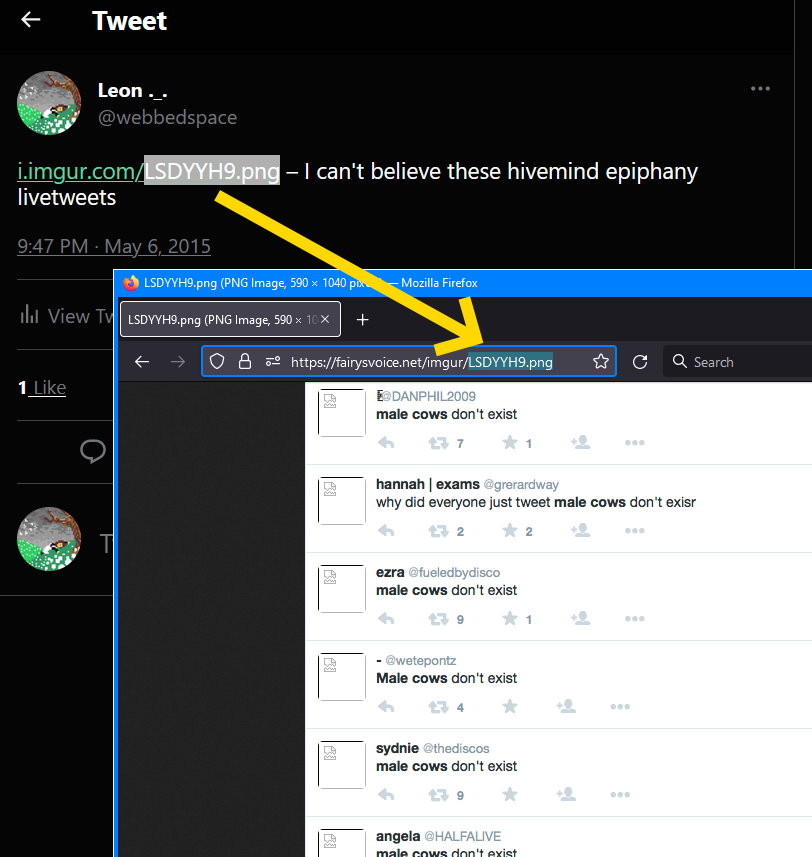
Task: Reload the page in Firefox
Action: point(640,362)
